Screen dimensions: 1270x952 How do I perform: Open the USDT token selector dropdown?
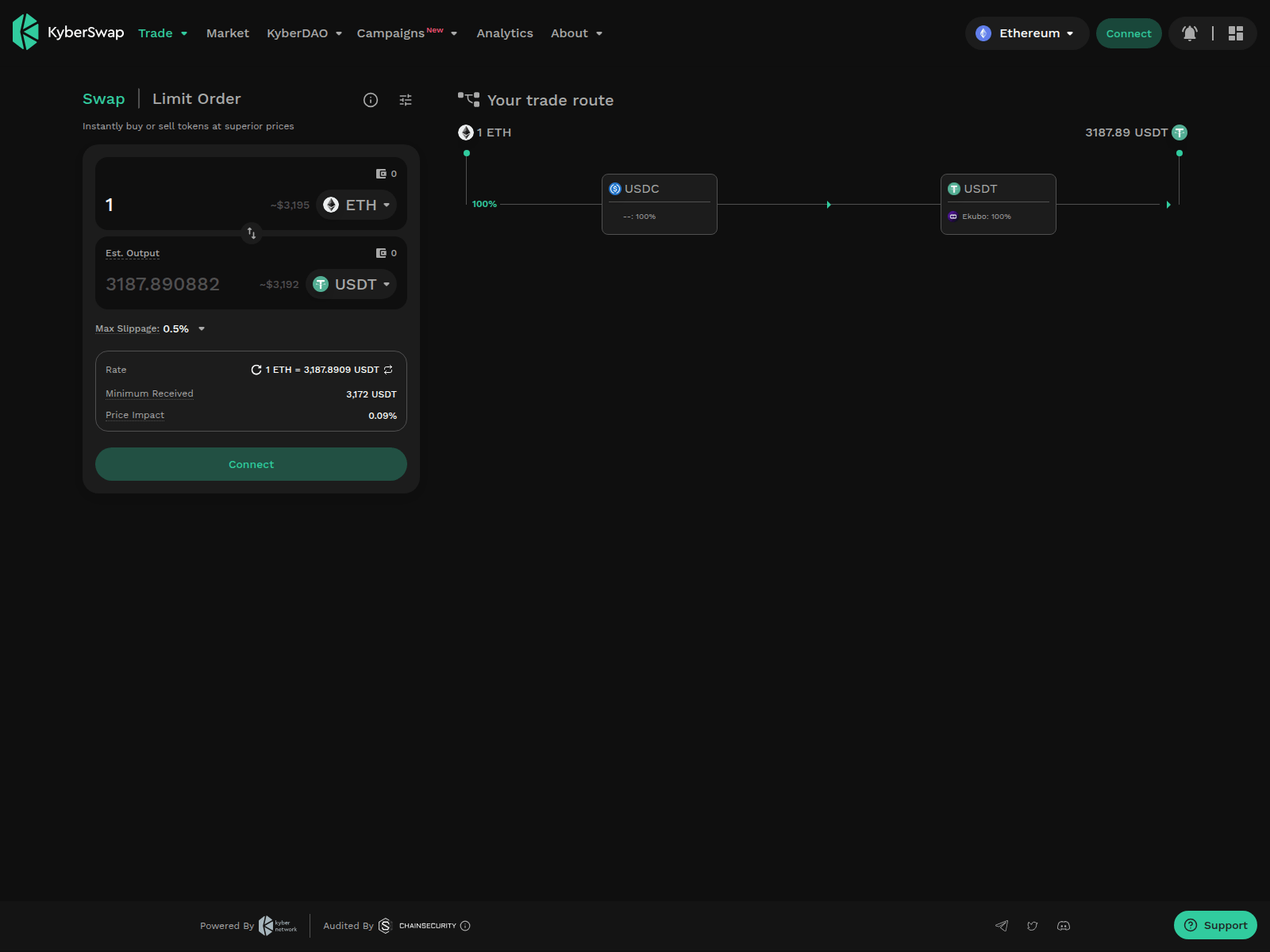(x=351, y=284)
